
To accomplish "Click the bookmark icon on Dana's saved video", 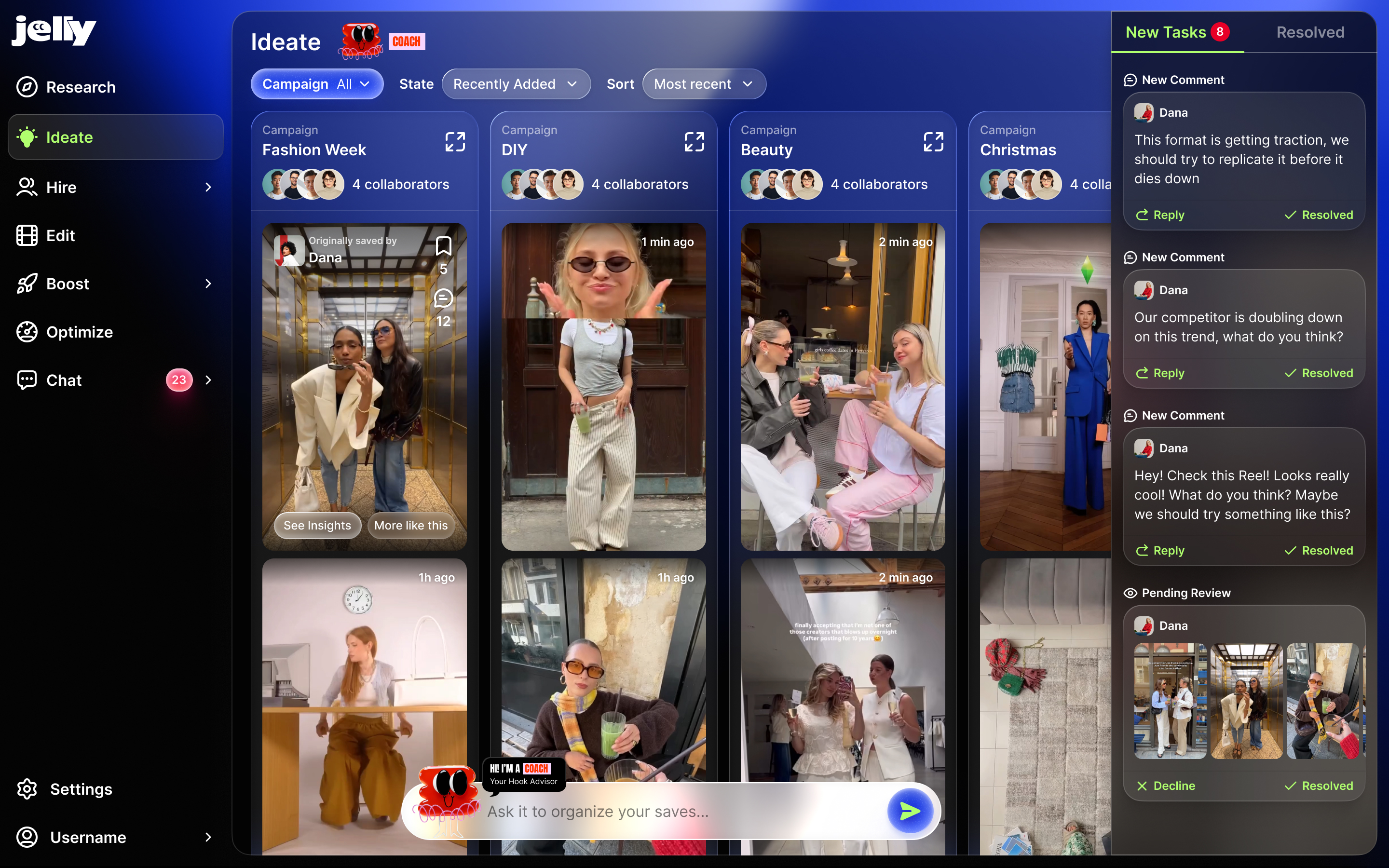I will [443, 246].
